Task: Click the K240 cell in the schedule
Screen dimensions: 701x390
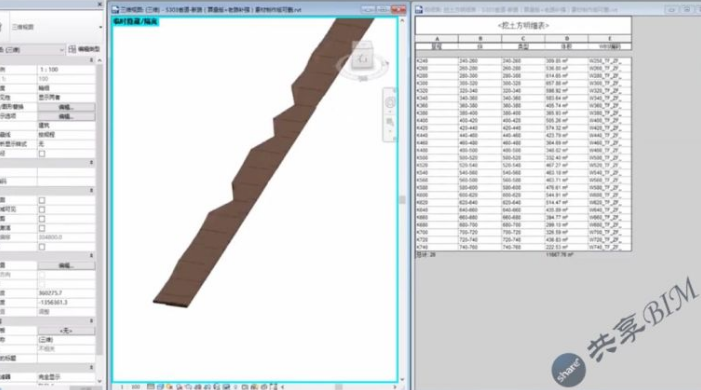Action: [x=437, y=61]
